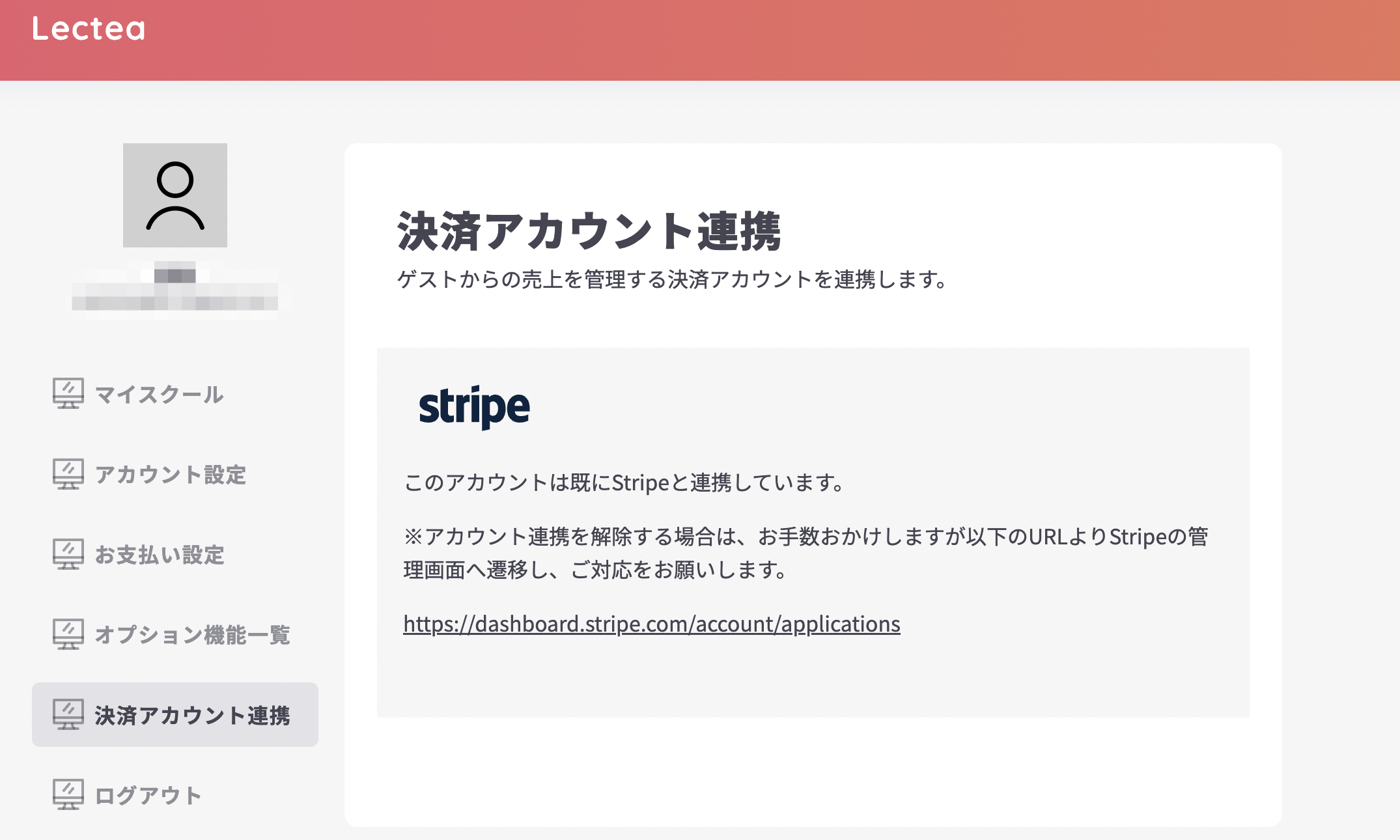Viewport: 1400px width, 840px height.
Task: Navigate to お支払い設定
Action: pyautogui.click(x=160, y=555)
